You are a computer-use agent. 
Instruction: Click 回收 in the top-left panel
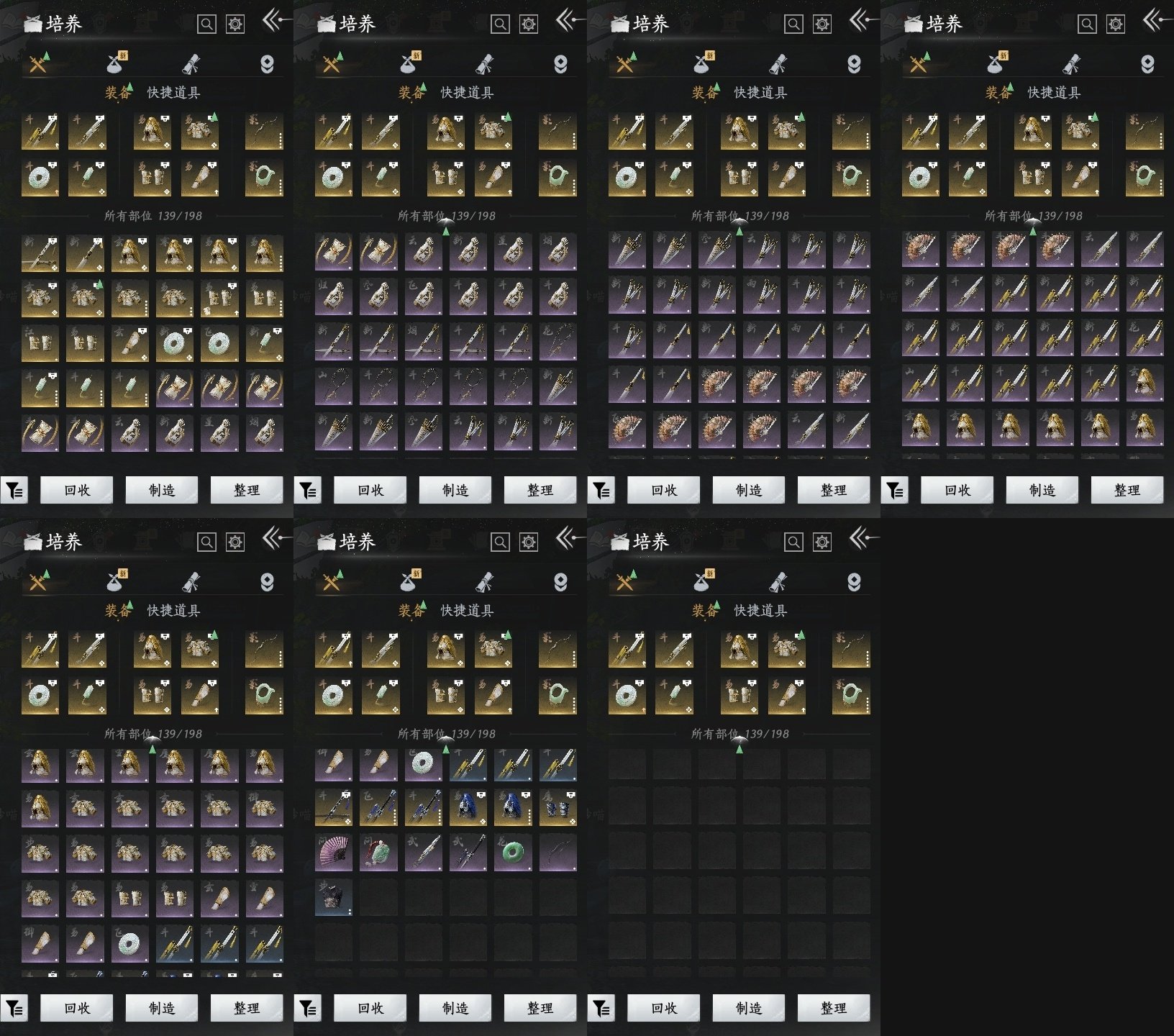(77, 491)
